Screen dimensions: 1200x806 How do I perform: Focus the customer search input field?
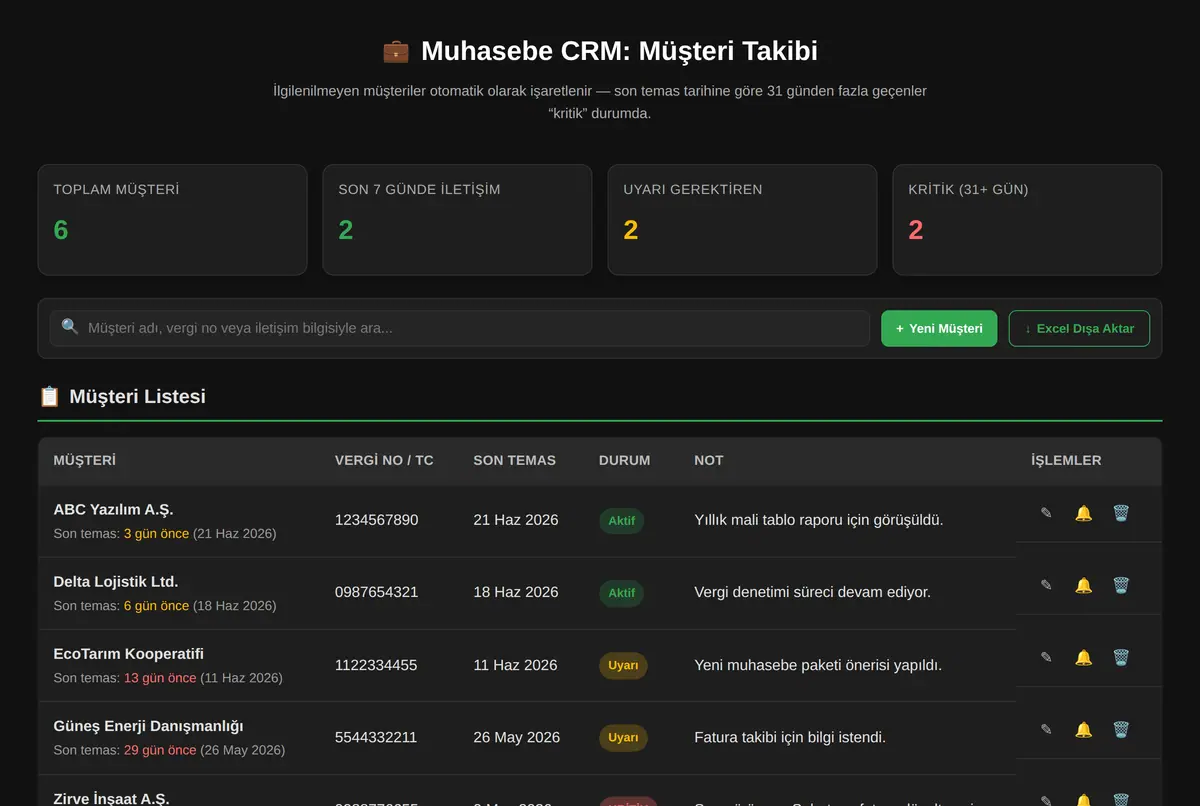[x=460, y=328]
